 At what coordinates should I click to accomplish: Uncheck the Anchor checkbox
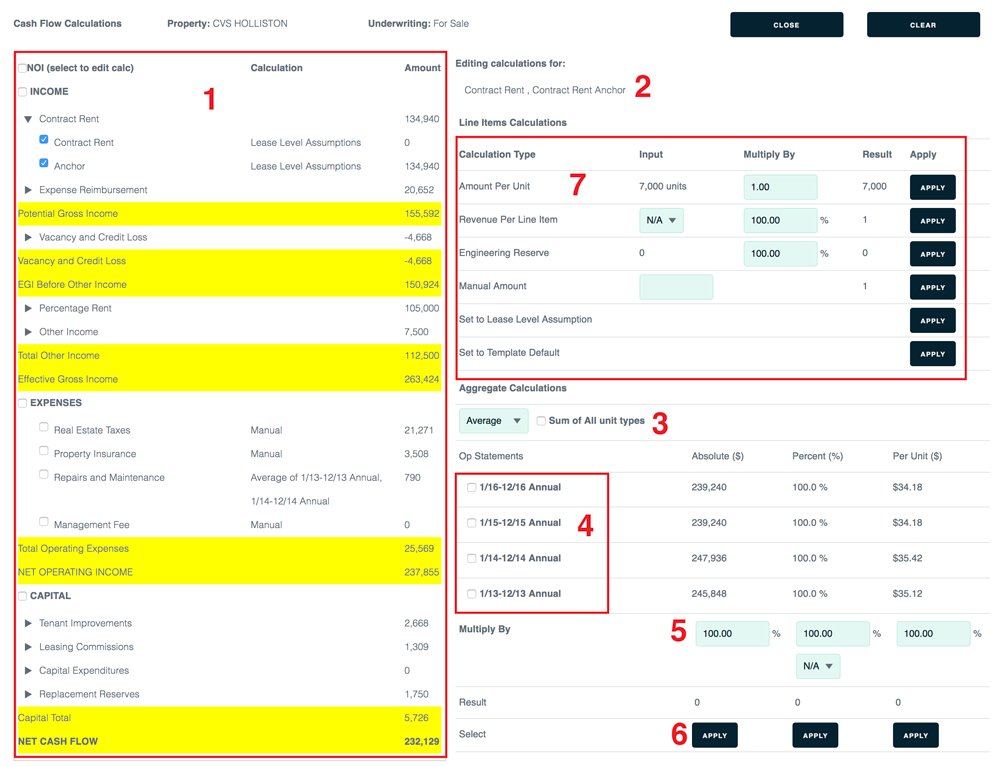point(43,163)
